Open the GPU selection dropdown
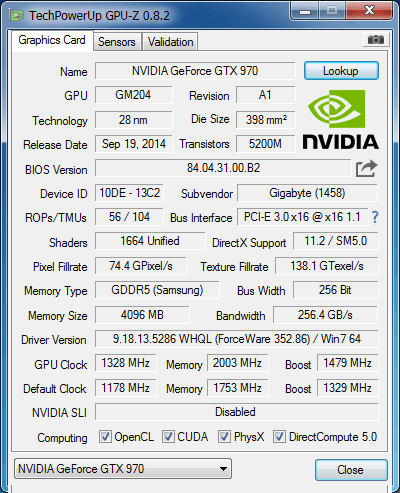The height and width of the screenshot is (493, 400). click(123, 469)
